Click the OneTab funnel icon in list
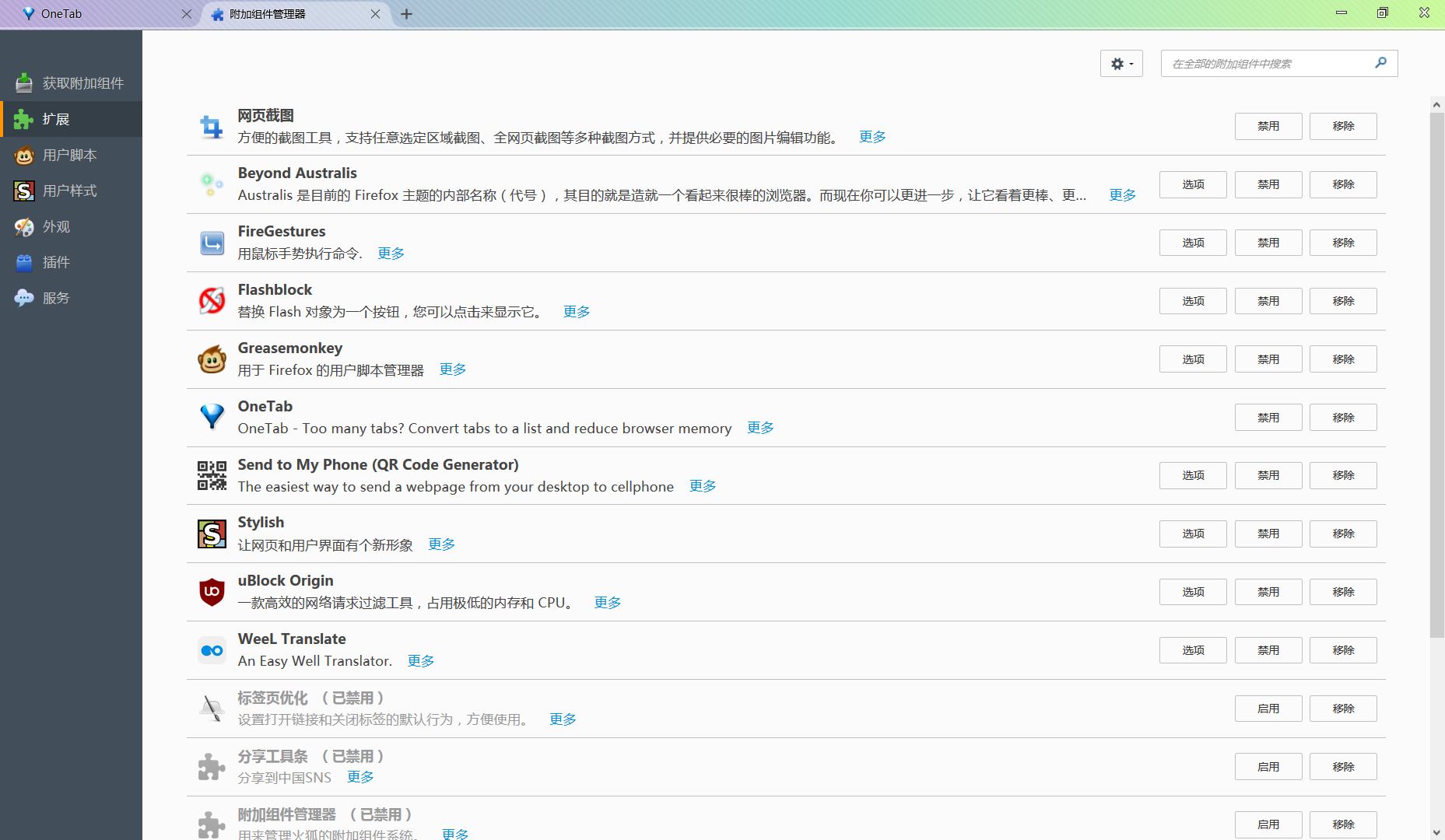 click(212, 417)
